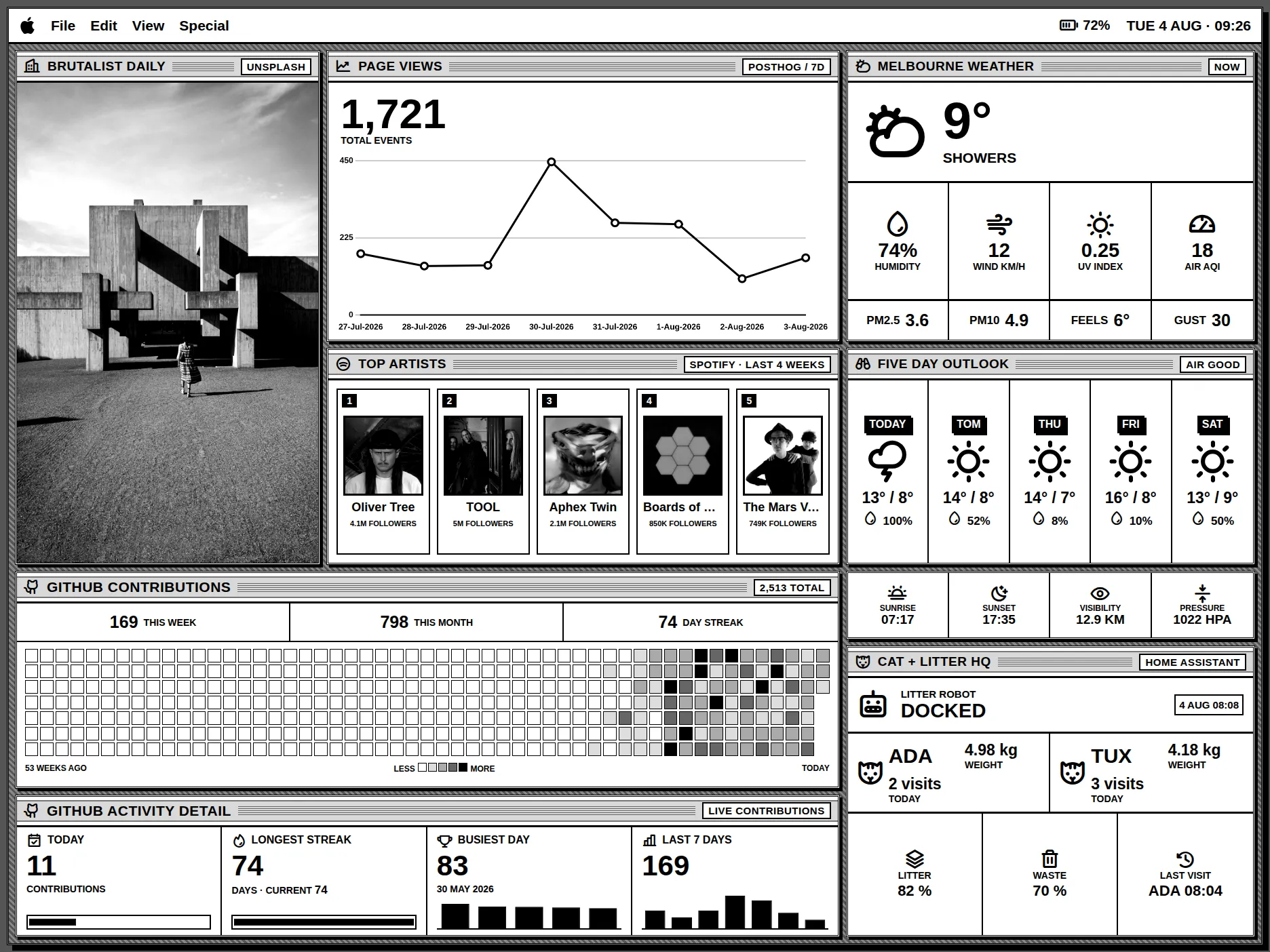Click the 30-Jul-2026 peak data point
The height and width of the screenshot is (952, 1270).
[552, 162]
